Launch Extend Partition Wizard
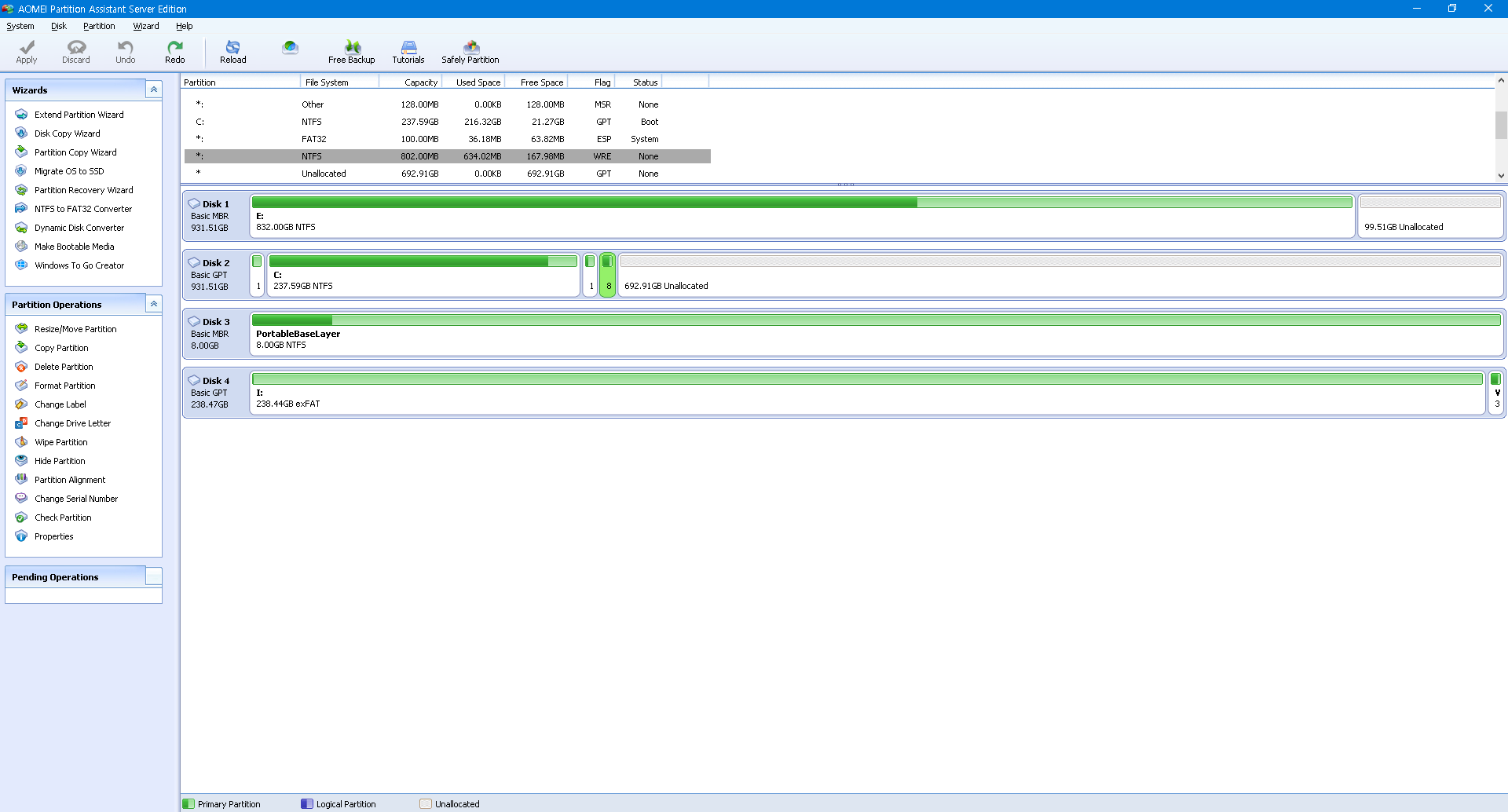Image resolution: width=1508 pixels, height=812 pixels. pyautogui.click(x=79, y=115)
